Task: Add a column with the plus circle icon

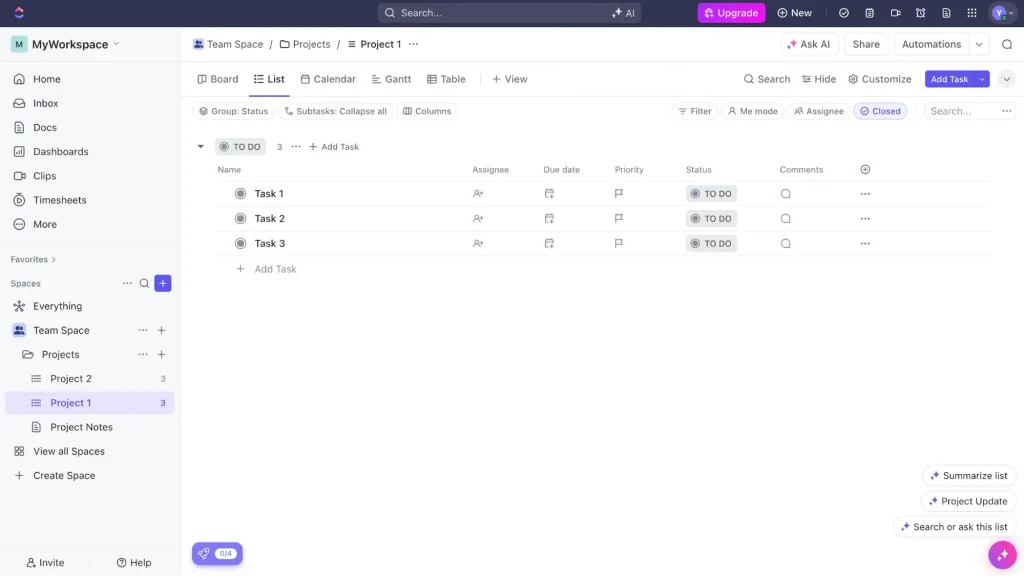Action: [865, 170]
